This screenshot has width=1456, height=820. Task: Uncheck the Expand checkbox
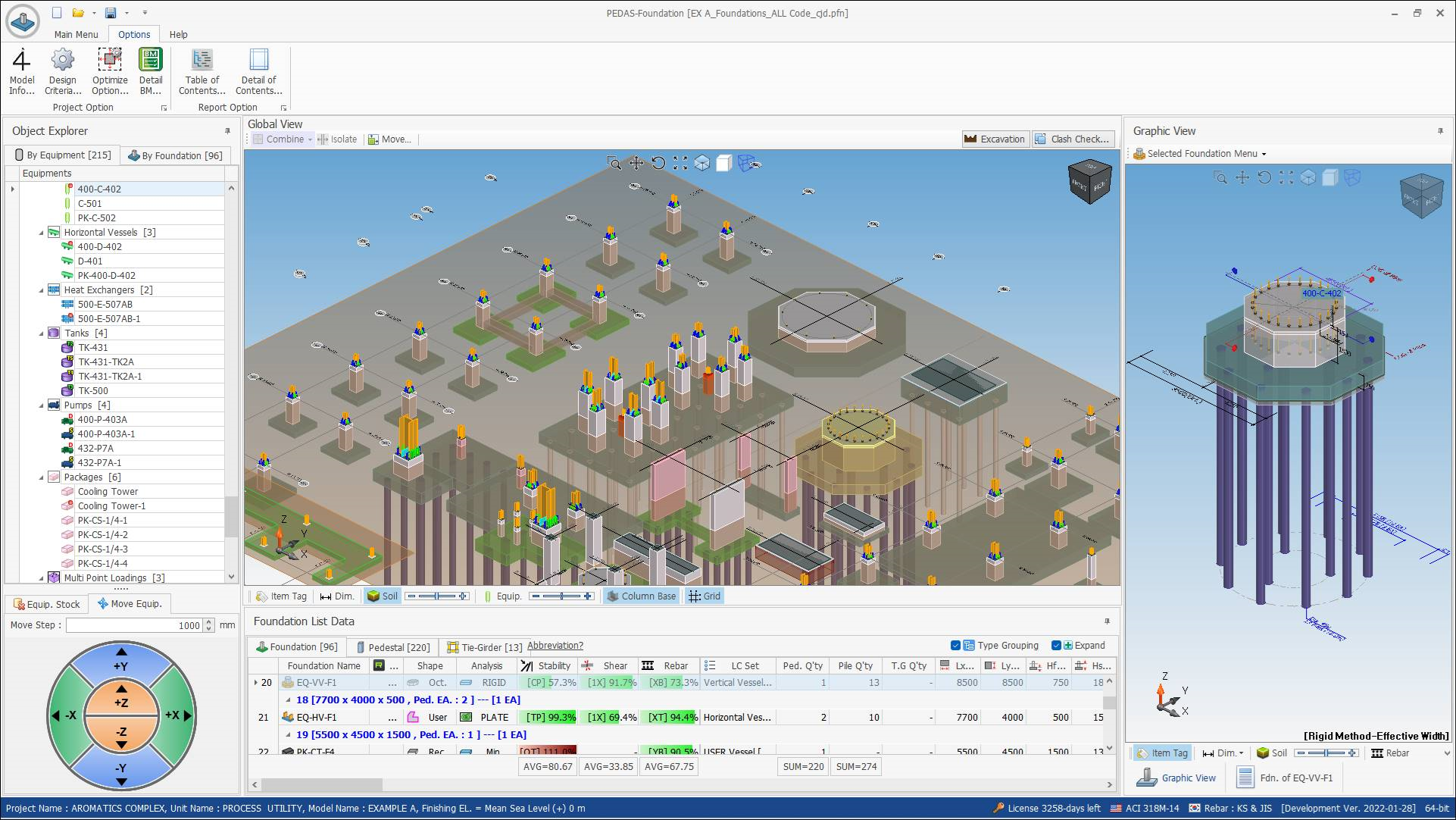click(1056, 646)
